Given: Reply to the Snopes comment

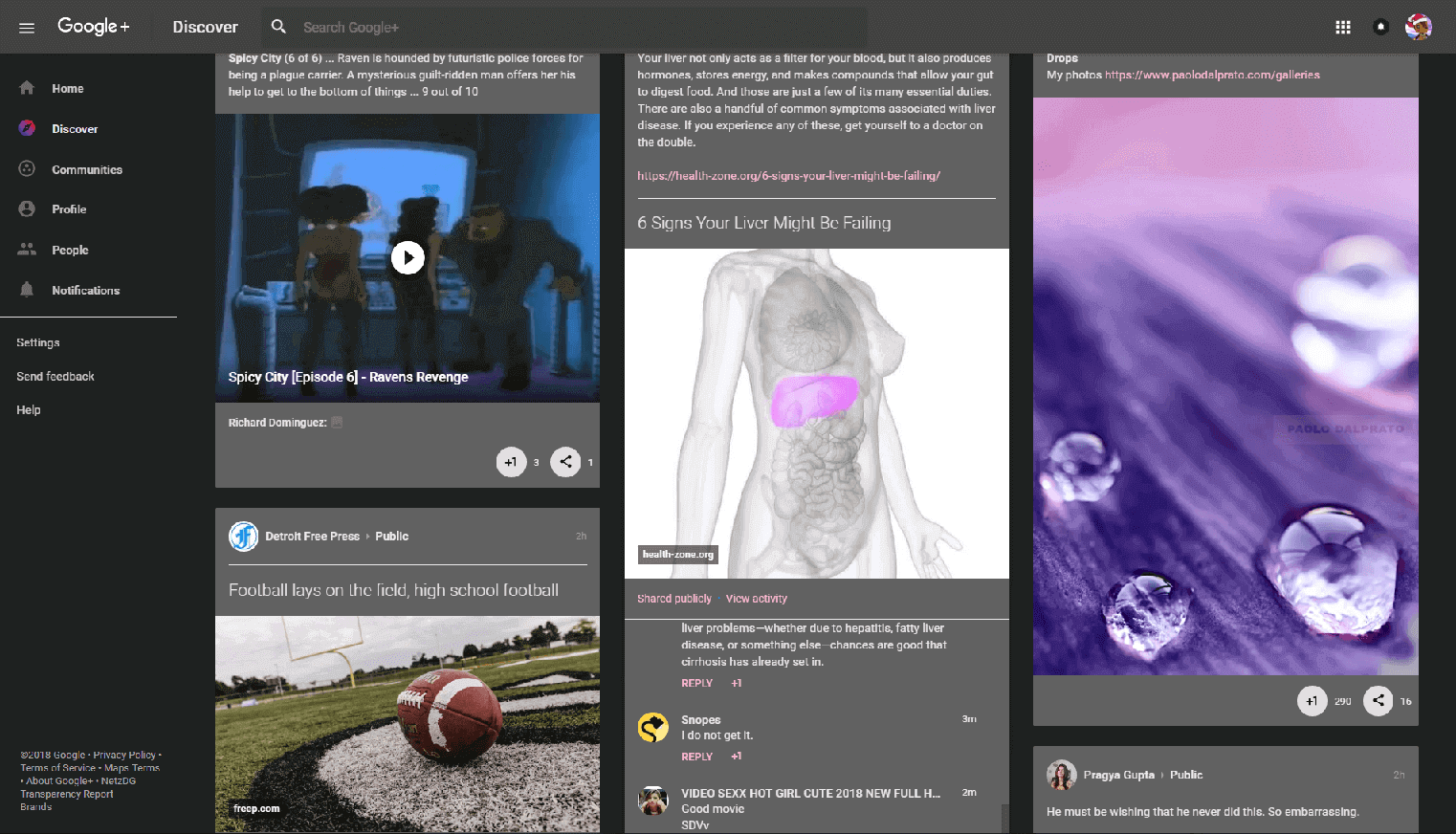Looking at the screenshot, I should pos(696,757).
